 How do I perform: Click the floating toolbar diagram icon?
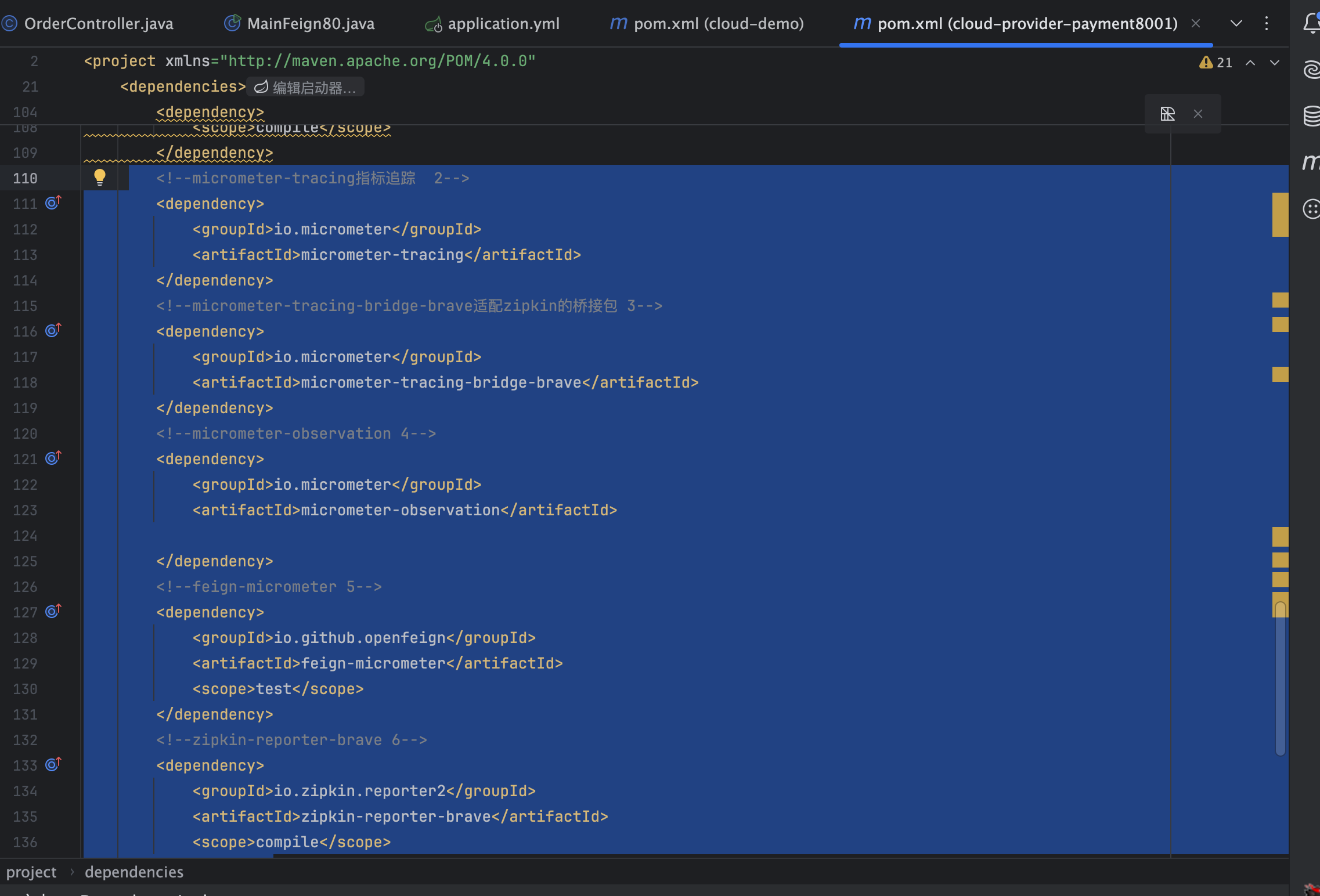[1167, 114]
